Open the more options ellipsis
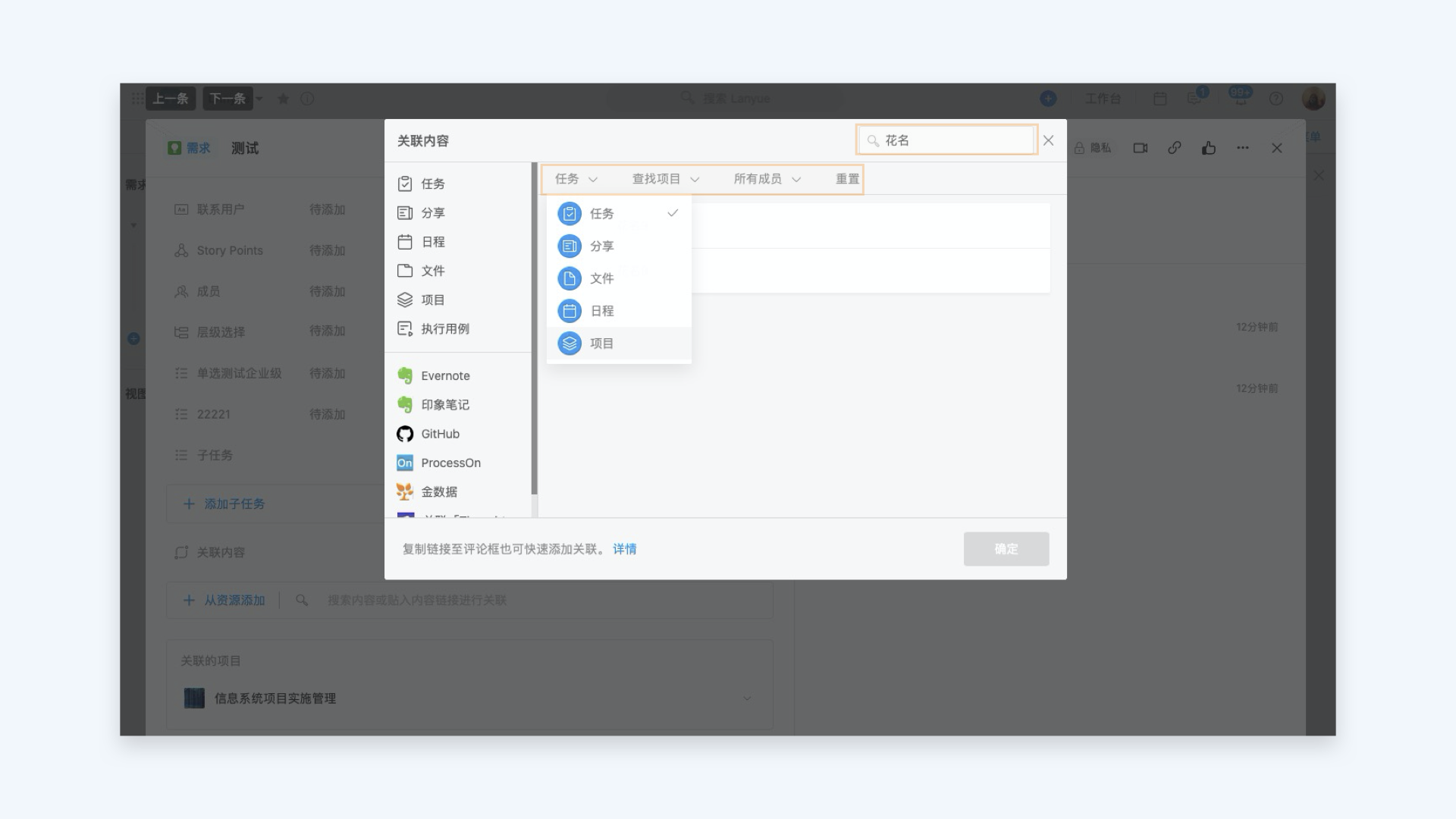Screen dimensions: 1456x819 point(1242,148)
